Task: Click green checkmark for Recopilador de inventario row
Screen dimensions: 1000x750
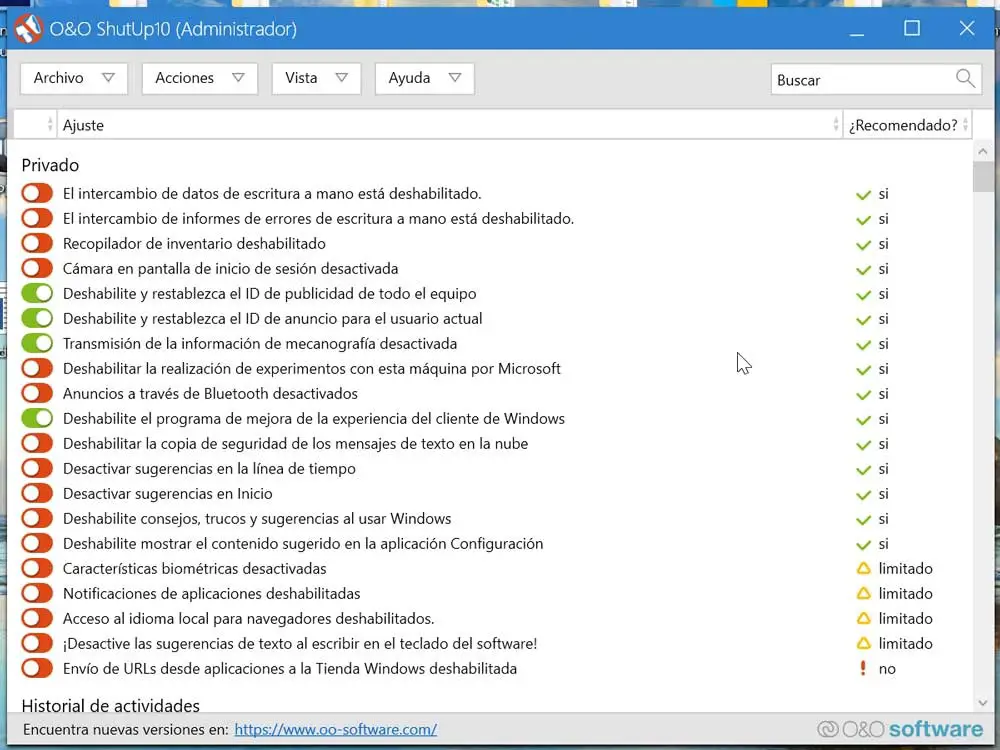Action: 864,244
